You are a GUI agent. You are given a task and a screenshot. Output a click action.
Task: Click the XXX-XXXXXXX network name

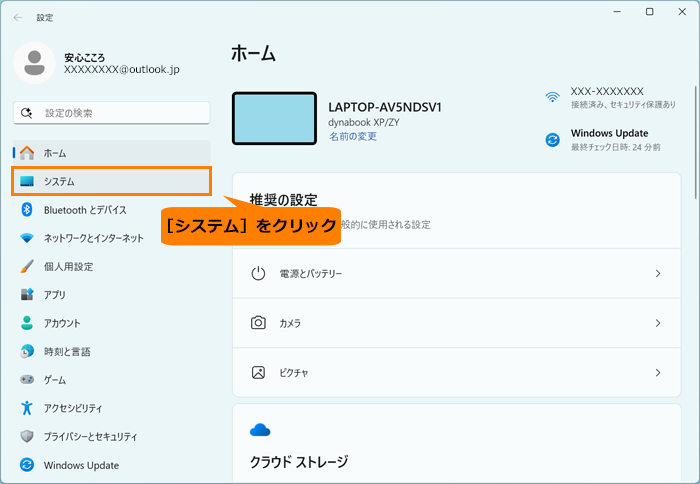pyautogui.click(x=607, y=92)
